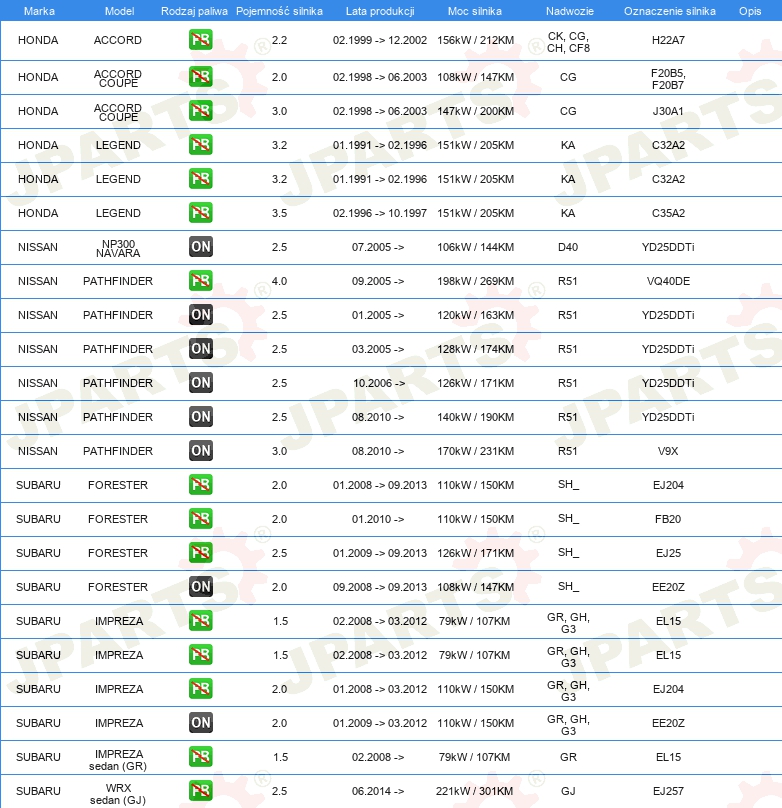Click the power value 170kW / 231KM
Viewport: 782px width, 808px height.
tap(475, 451)
